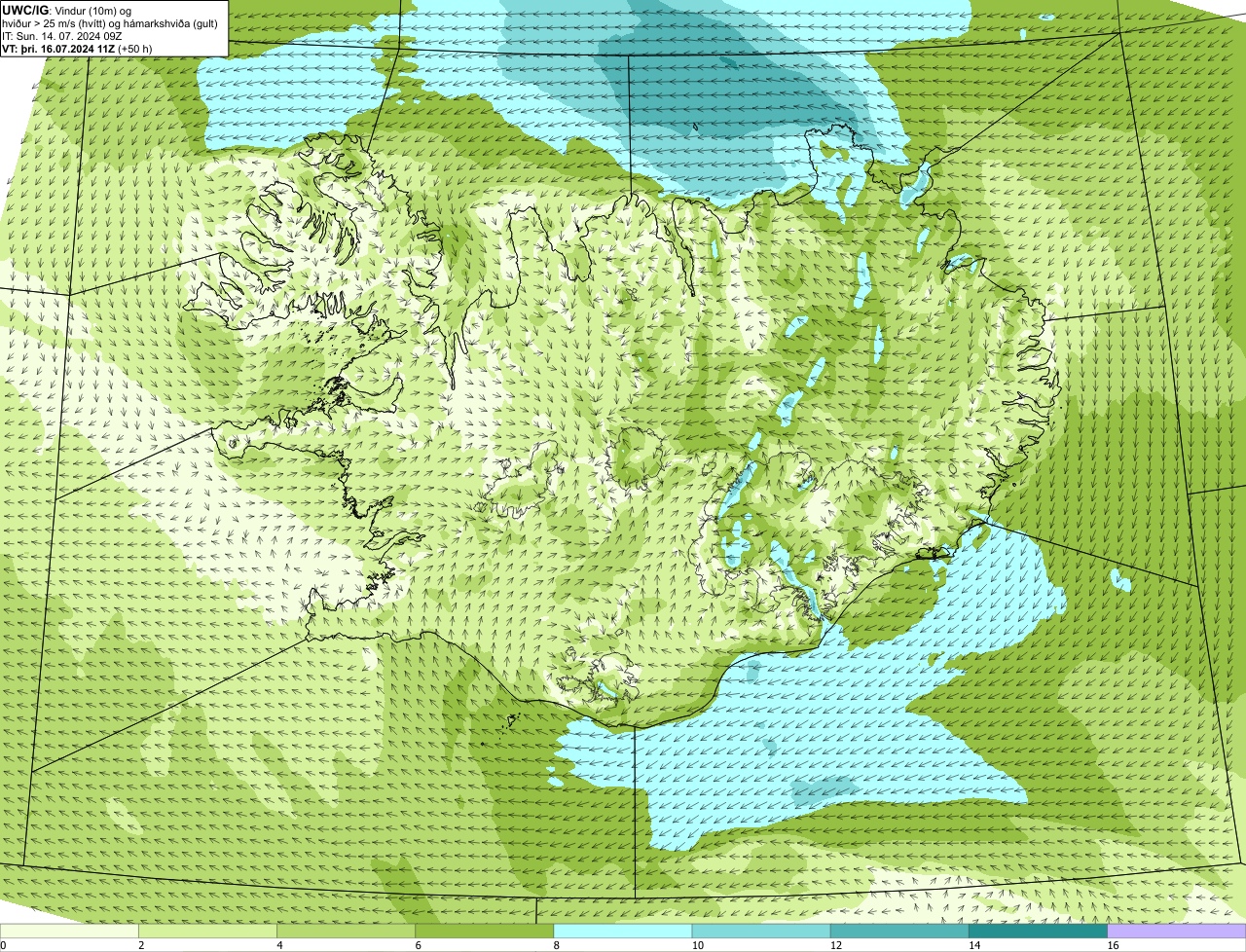Click the legend scale label "4"
The width and height of the screenshot is (1246, 952).
(x=279, y=945)
